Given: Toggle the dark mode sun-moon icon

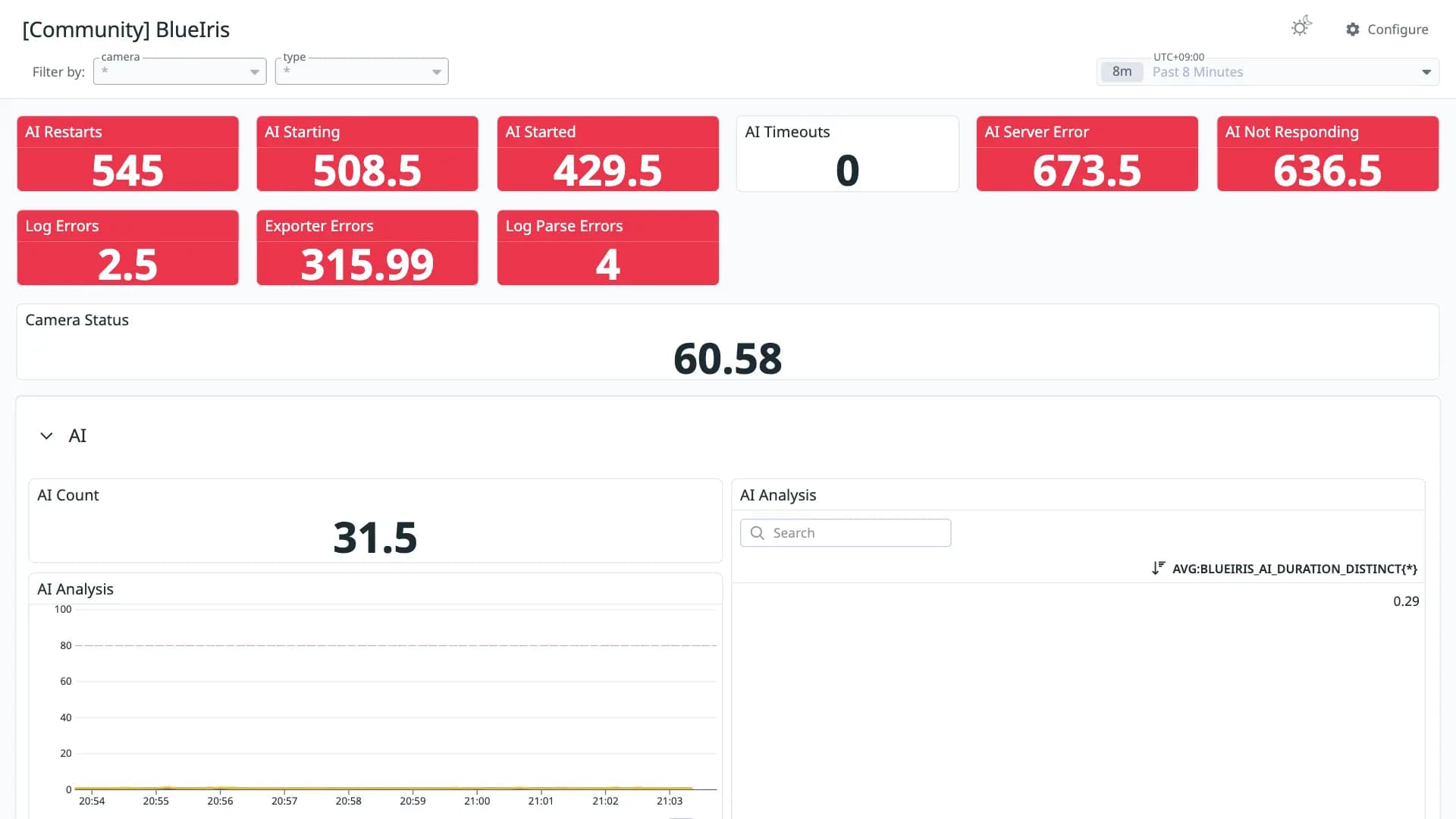Looking at the screenshot, I should click(x=1301, y=27).
